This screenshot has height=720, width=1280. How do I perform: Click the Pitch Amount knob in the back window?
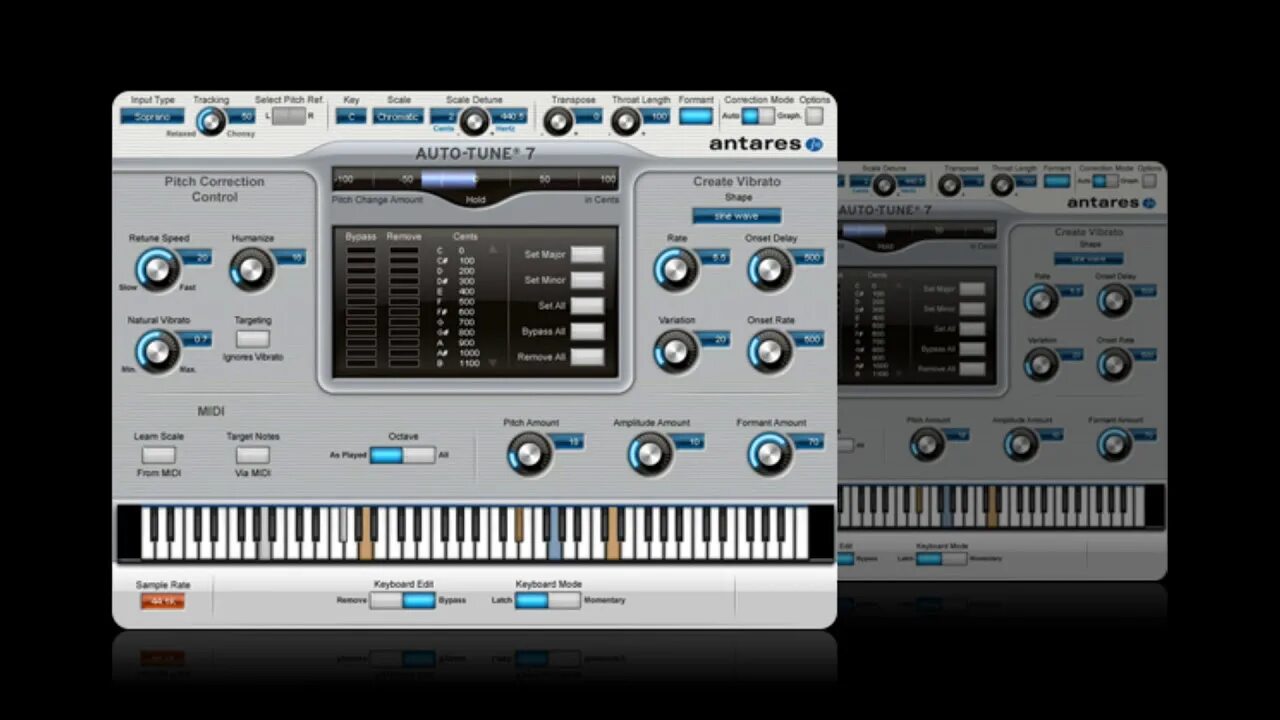(927, 444)
